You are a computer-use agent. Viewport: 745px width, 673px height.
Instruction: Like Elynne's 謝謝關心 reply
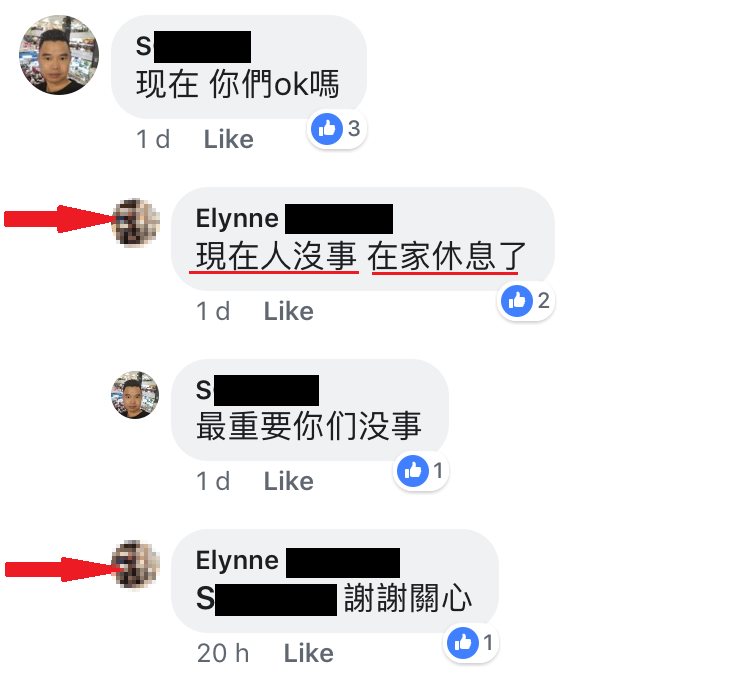pyautogui.click(x=308, y=653)
